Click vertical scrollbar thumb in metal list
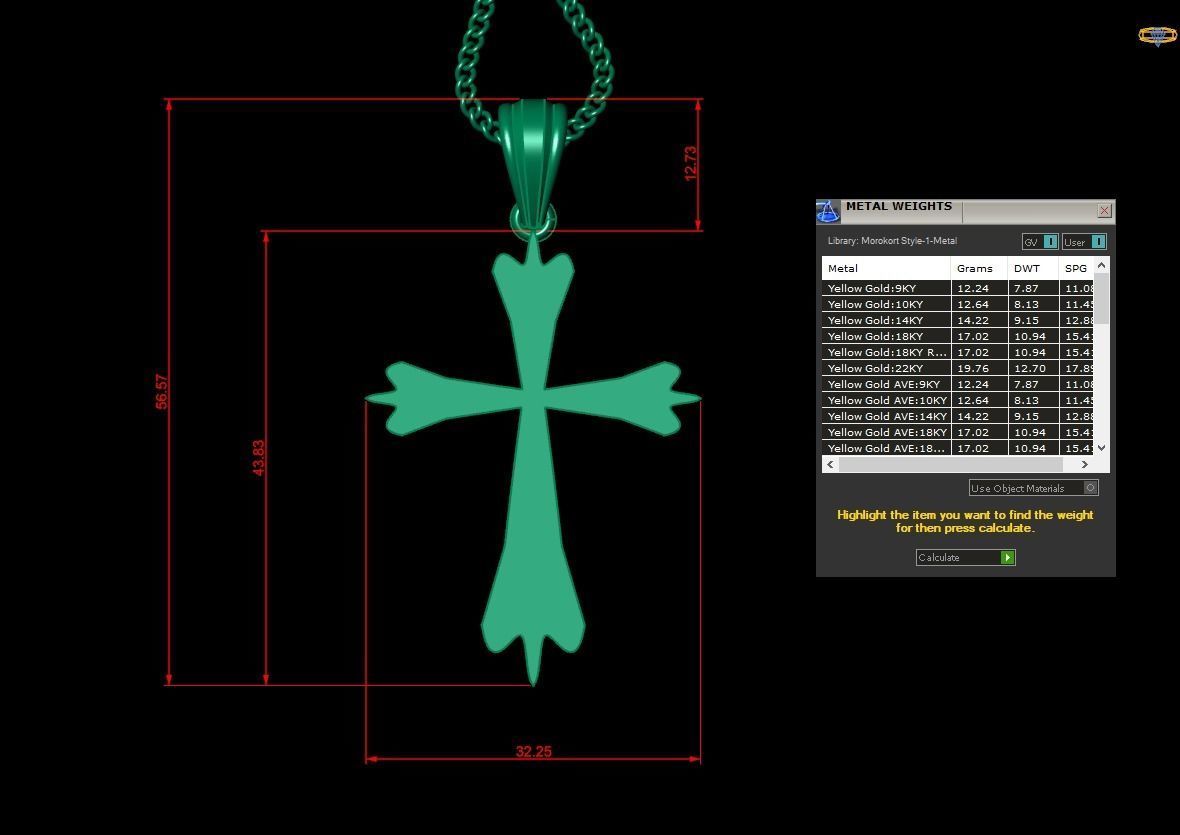 (x=1102, y=299)
